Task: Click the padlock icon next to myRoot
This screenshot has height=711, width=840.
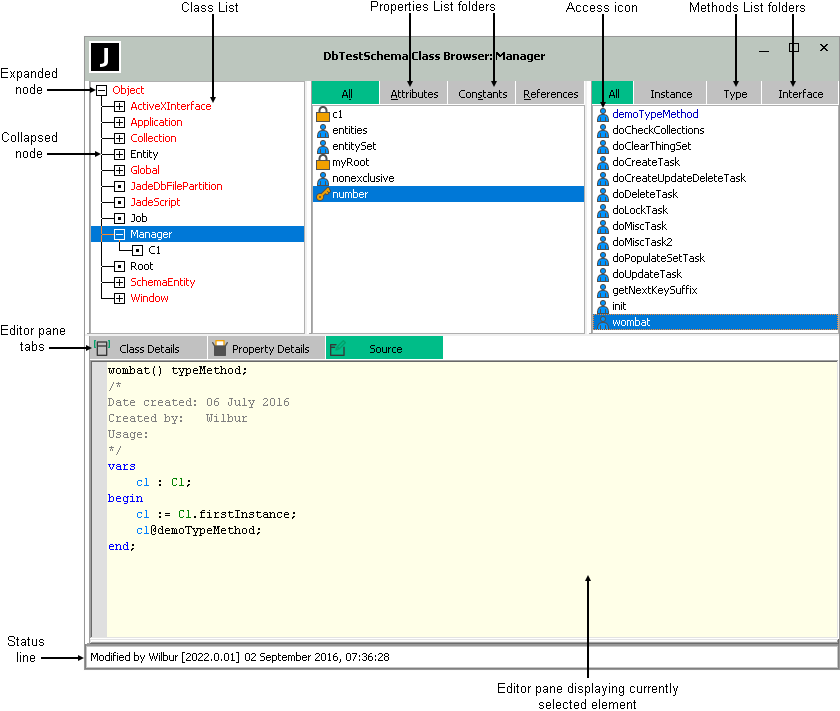Action: (323, 162)
